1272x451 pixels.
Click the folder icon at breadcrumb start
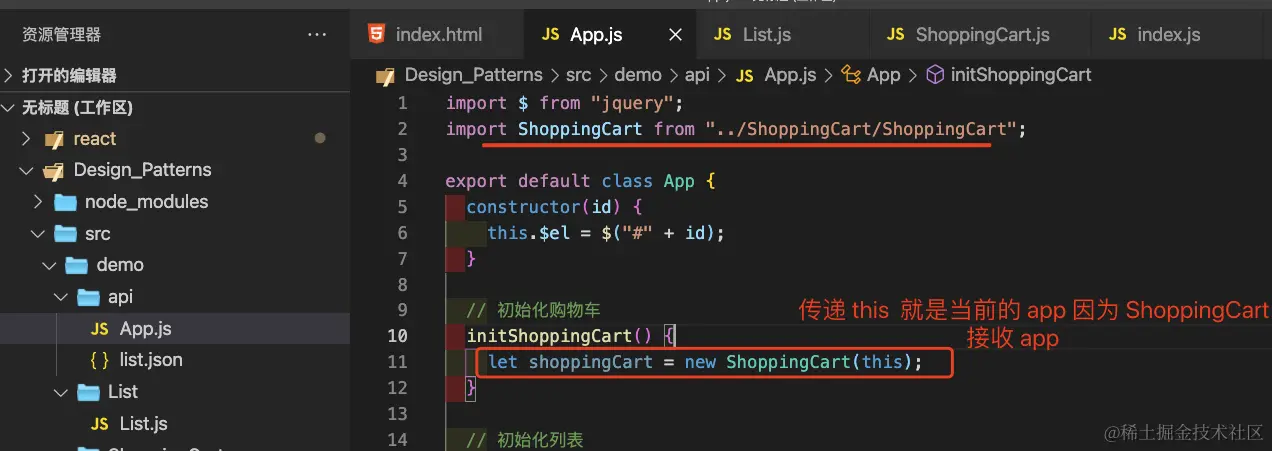coord(386,76)
